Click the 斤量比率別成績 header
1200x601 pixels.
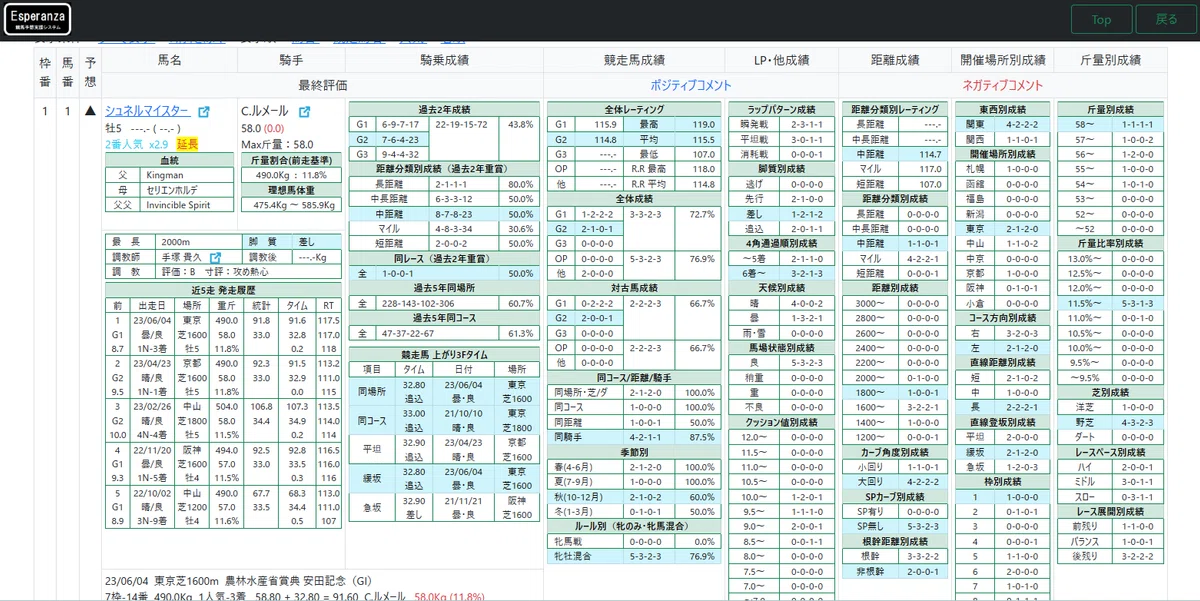[1110, 243]
